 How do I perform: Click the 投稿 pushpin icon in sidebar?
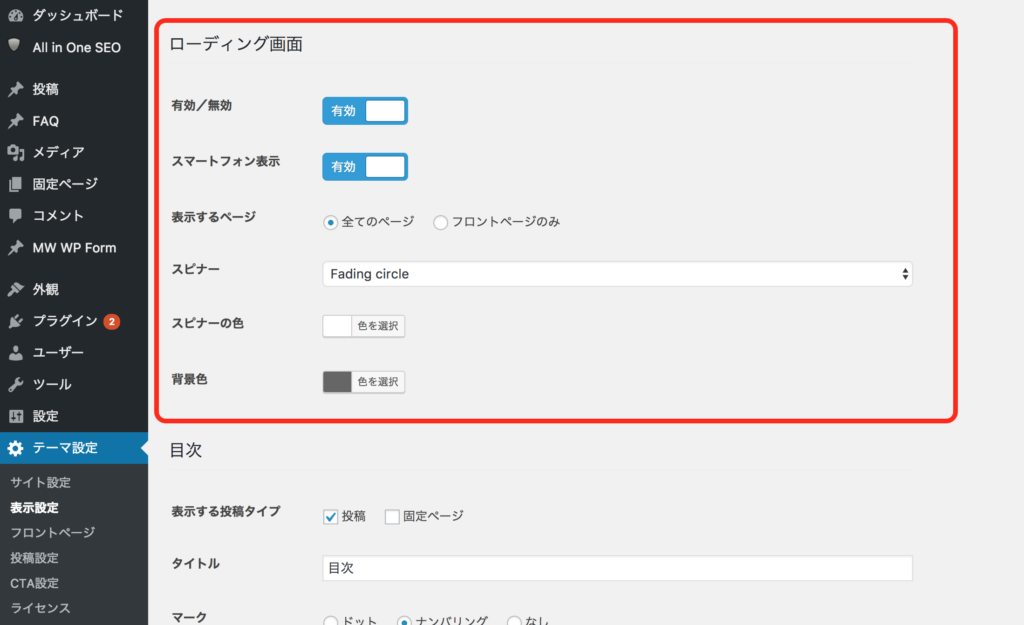(15, 89)
